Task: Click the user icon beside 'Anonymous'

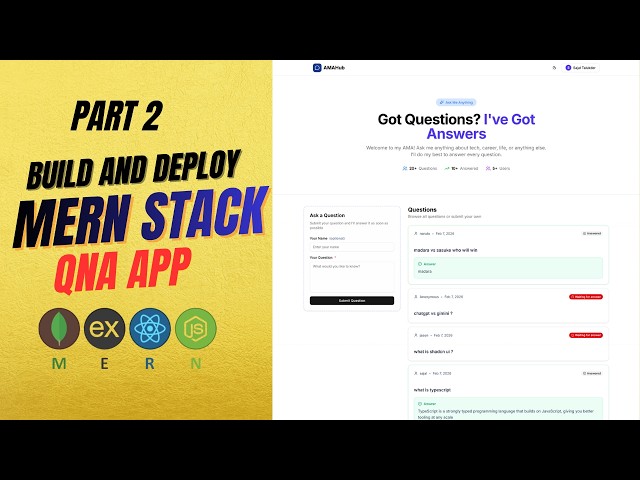Action: (416, 297)
